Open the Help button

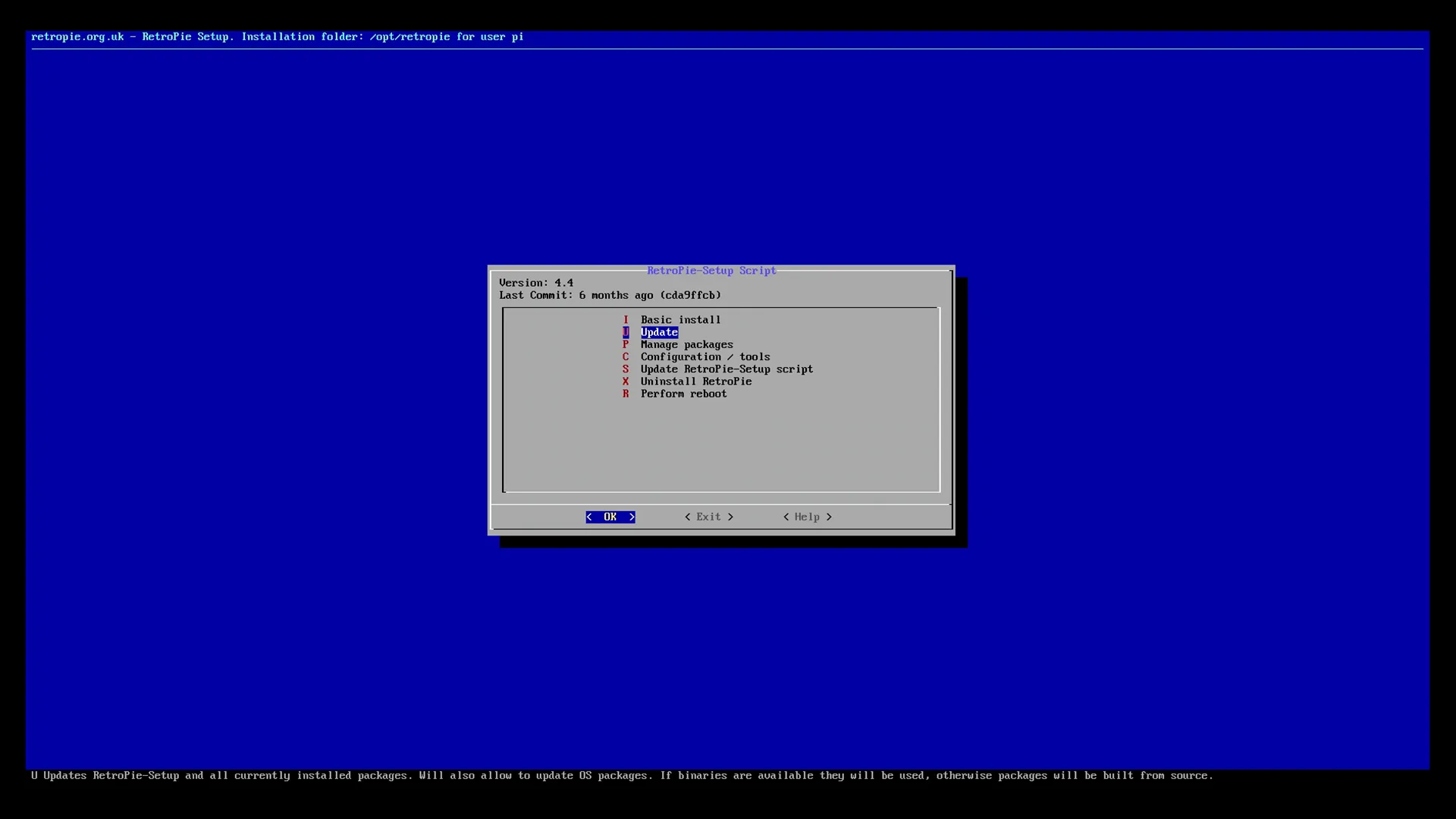[808, 517]
